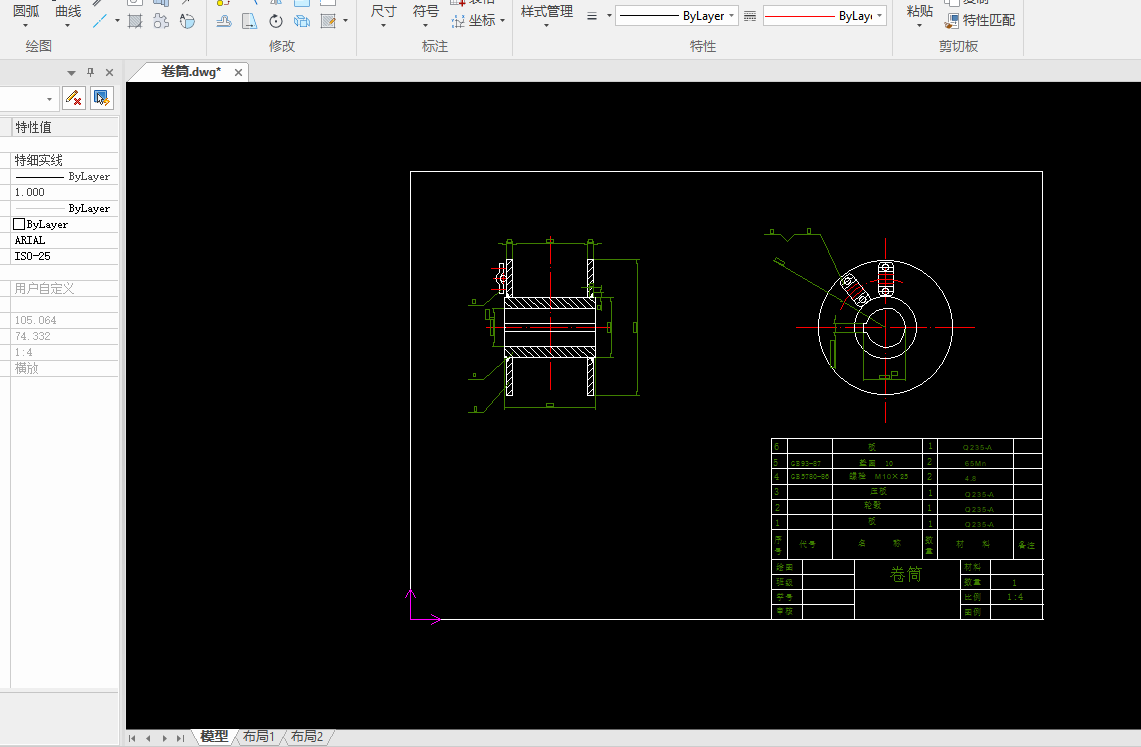Open the red ByLayer color combo box
Viewport: 1141px width, 747px height.
[825, 16]
